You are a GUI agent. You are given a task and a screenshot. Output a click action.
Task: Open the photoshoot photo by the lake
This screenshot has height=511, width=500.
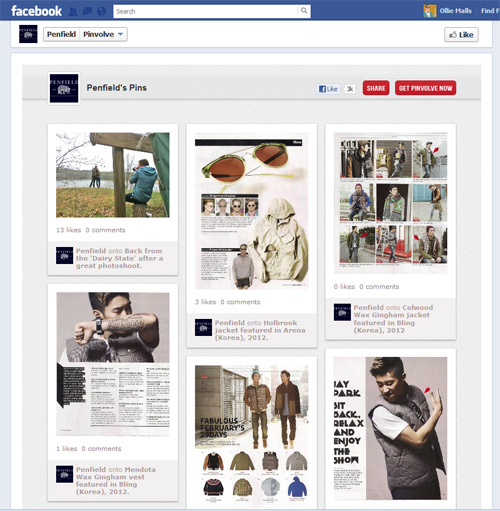[113, 175]
